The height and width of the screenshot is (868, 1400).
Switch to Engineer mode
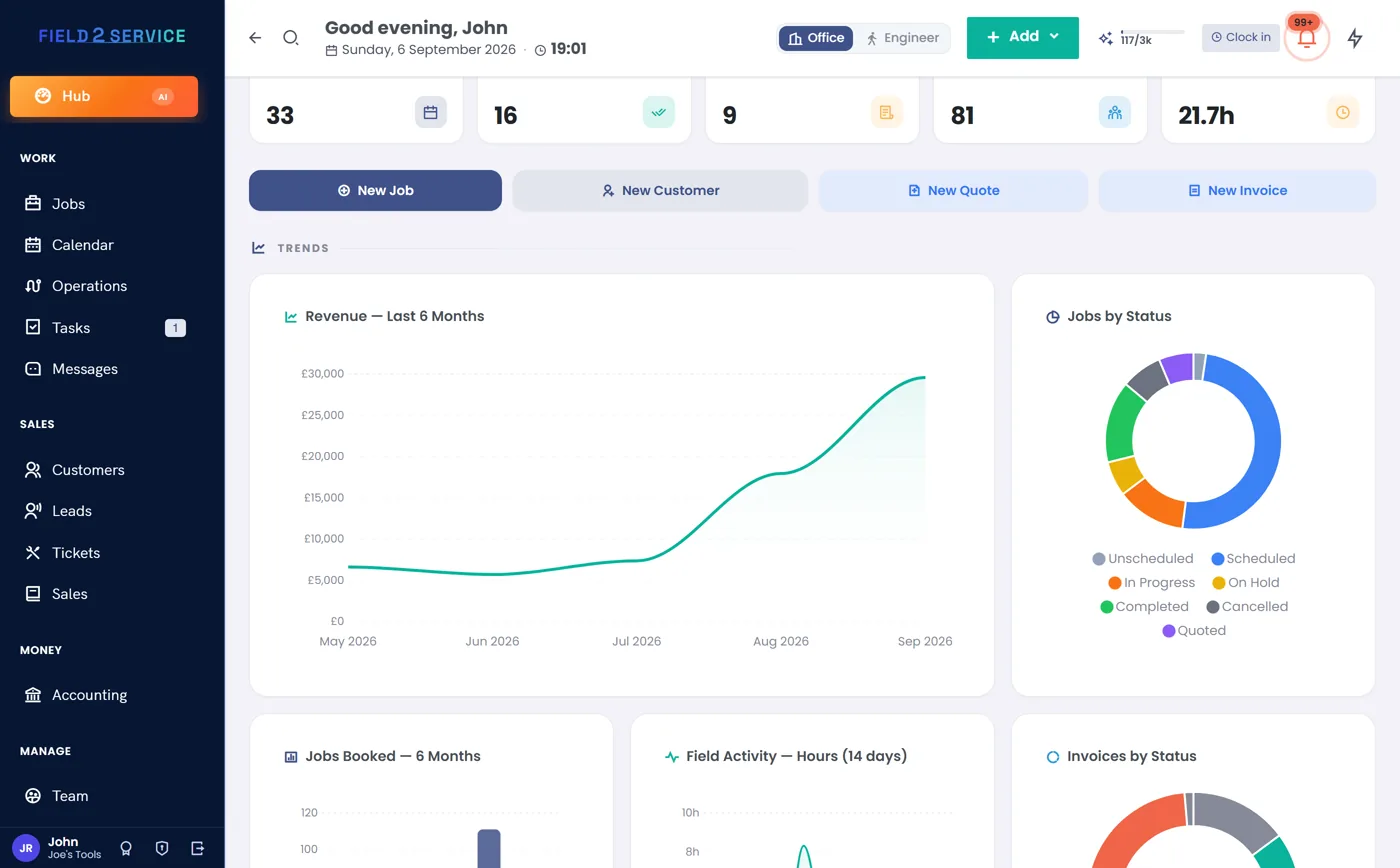903,38
